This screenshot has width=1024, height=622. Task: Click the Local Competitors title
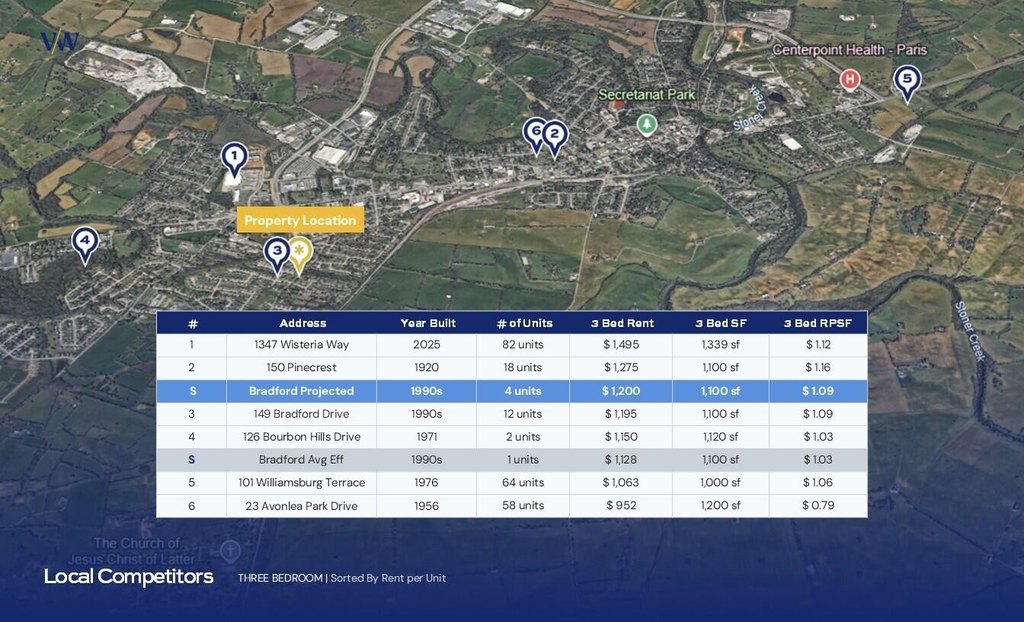click(128, 577)
